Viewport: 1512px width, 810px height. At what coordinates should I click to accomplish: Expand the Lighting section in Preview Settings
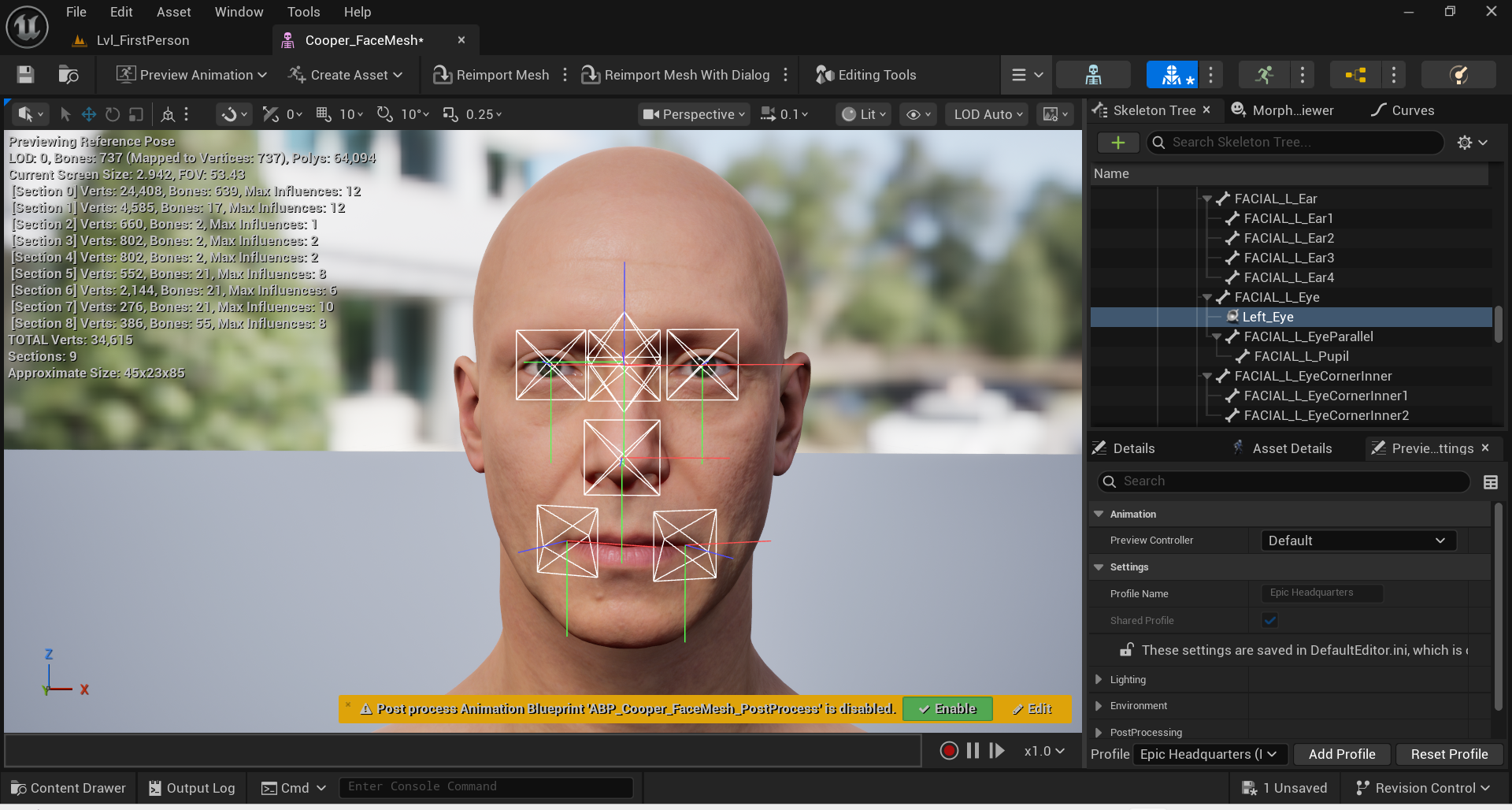pyautogui.click(x=1099, y=679)
